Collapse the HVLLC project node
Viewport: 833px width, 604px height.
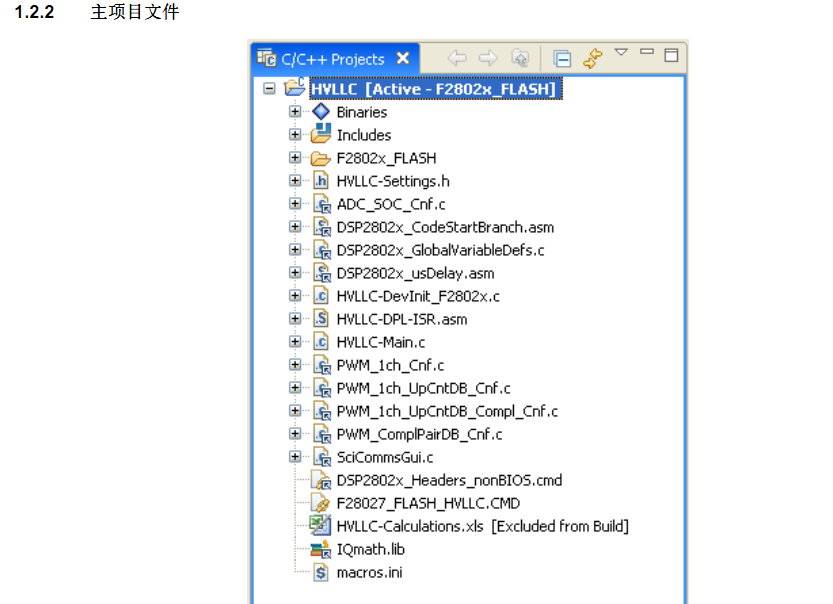(269, 89)
